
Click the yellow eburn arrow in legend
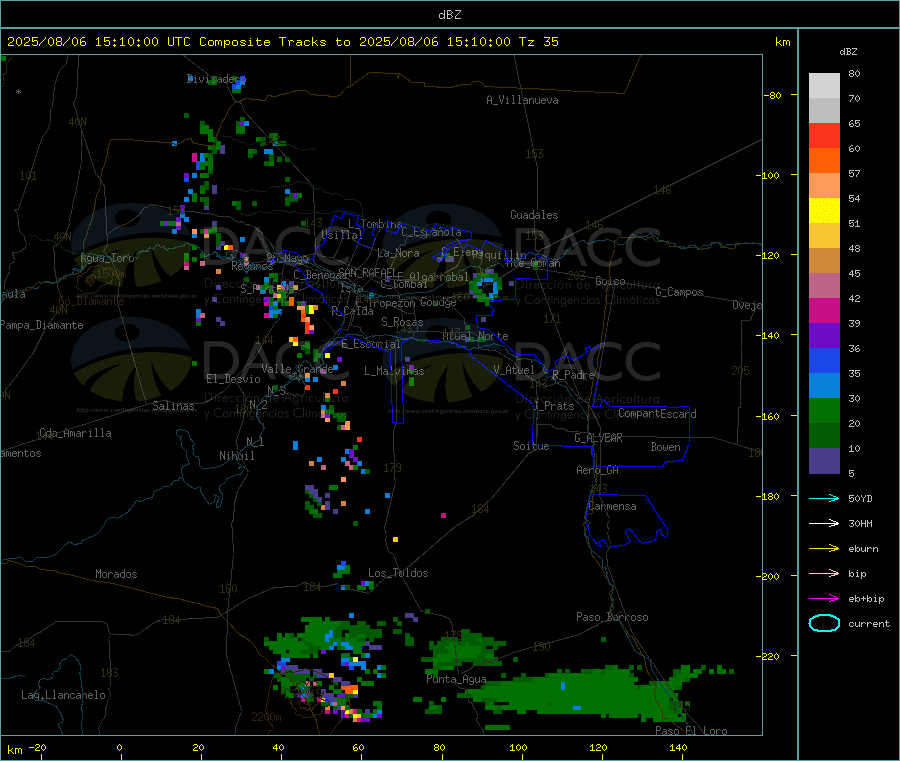coord(824,549)
